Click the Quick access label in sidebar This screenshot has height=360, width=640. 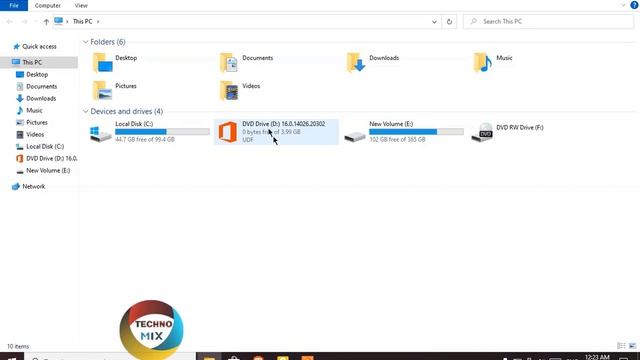coord(39,47)
